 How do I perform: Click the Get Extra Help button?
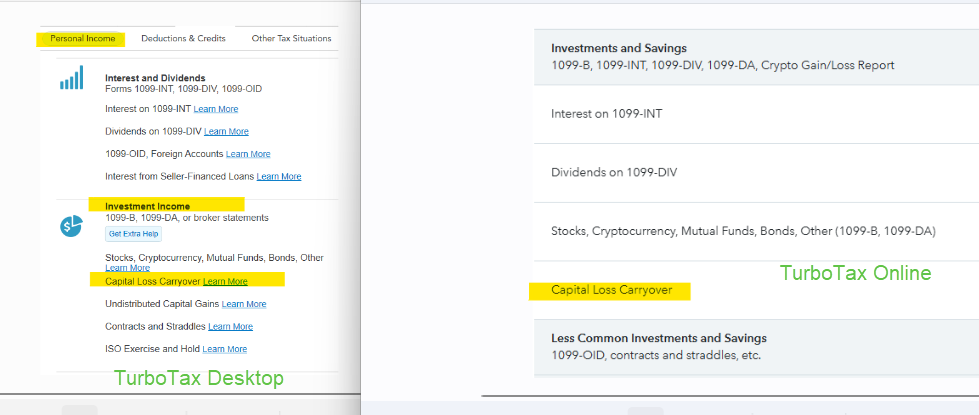(134, 234)
